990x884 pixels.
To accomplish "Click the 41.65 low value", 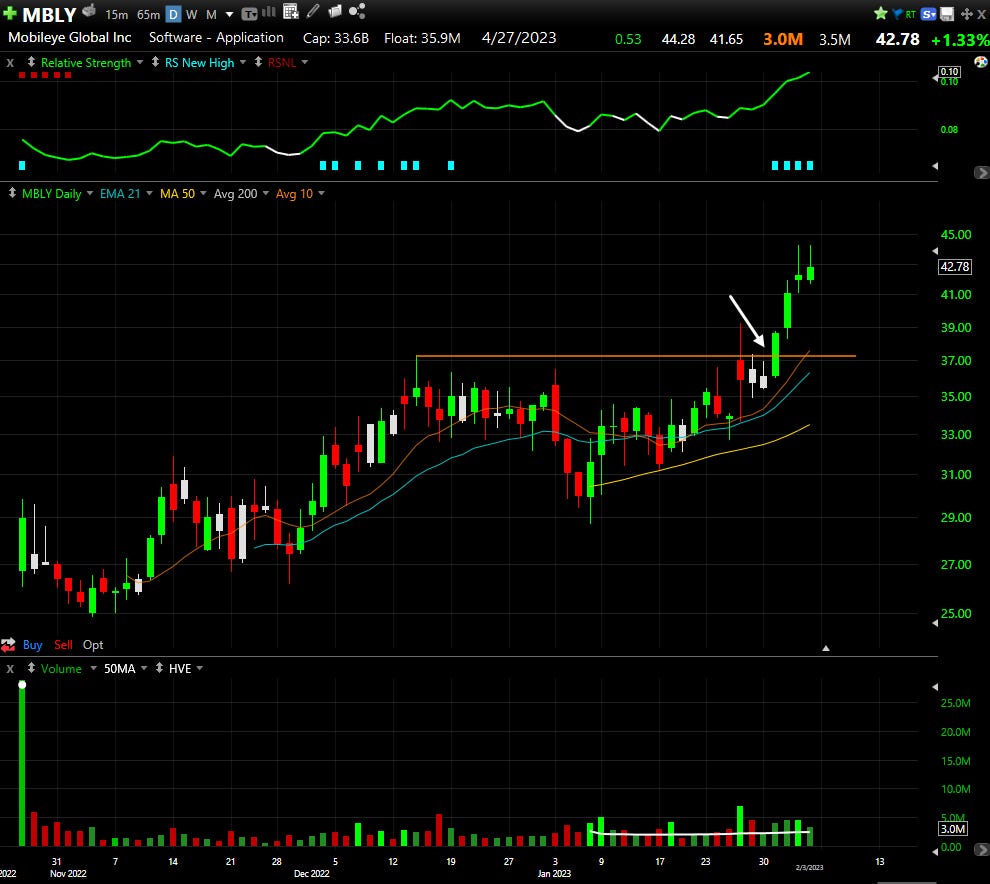I will coord(726,39).
